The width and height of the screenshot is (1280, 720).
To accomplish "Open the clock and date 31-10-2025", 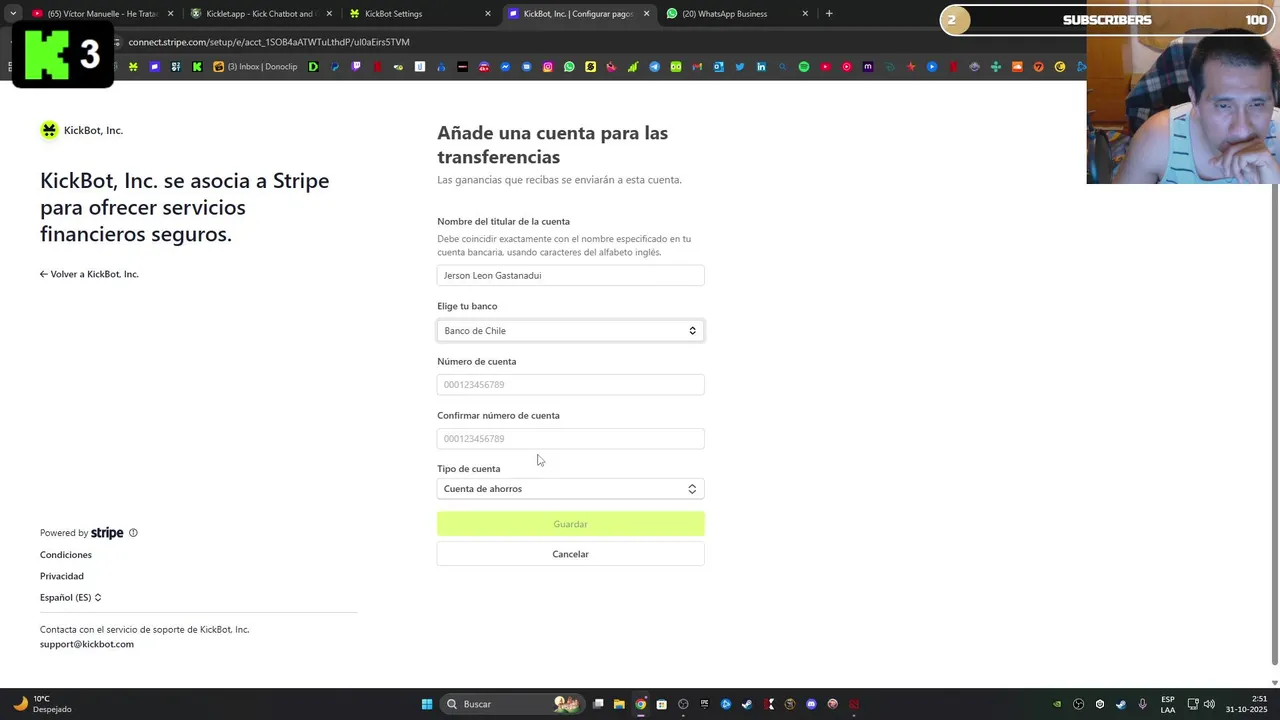I will coord(1247,704).
